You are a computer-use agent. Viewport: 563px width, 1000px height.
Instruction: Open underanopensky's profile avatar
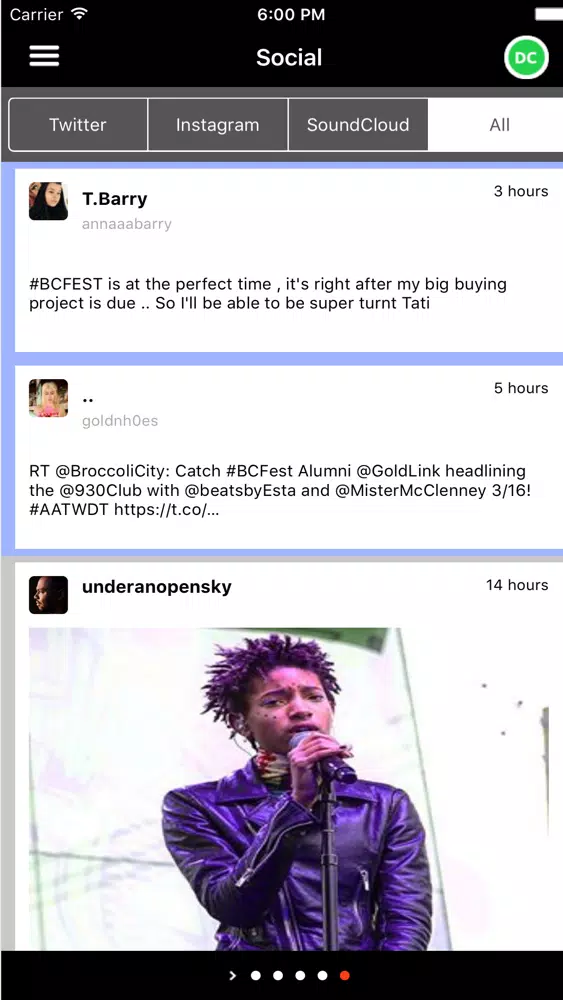[48, 595]
